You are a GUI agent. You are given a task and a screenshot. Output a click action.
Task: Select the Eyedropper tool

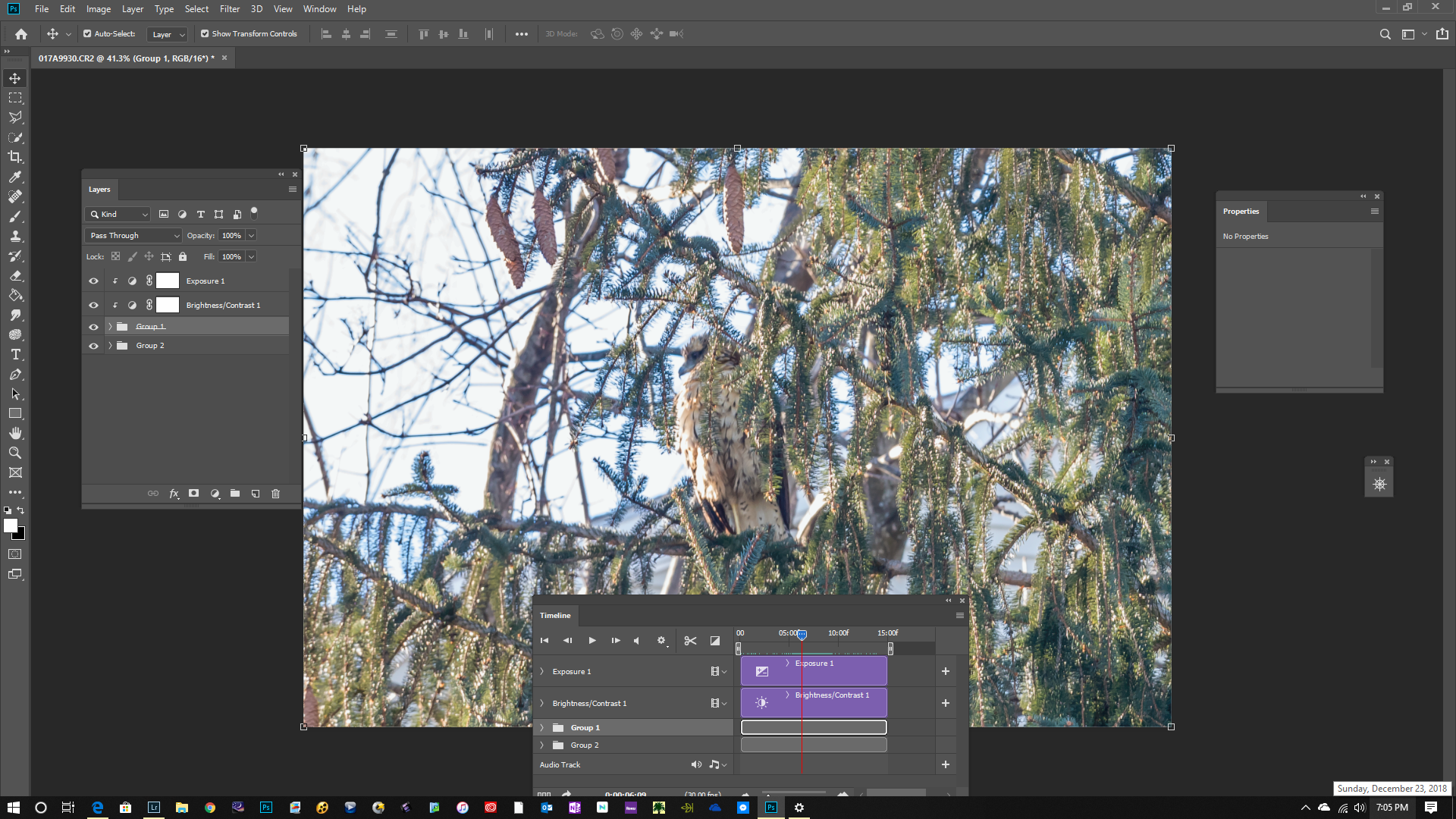[x=15, y=177]
